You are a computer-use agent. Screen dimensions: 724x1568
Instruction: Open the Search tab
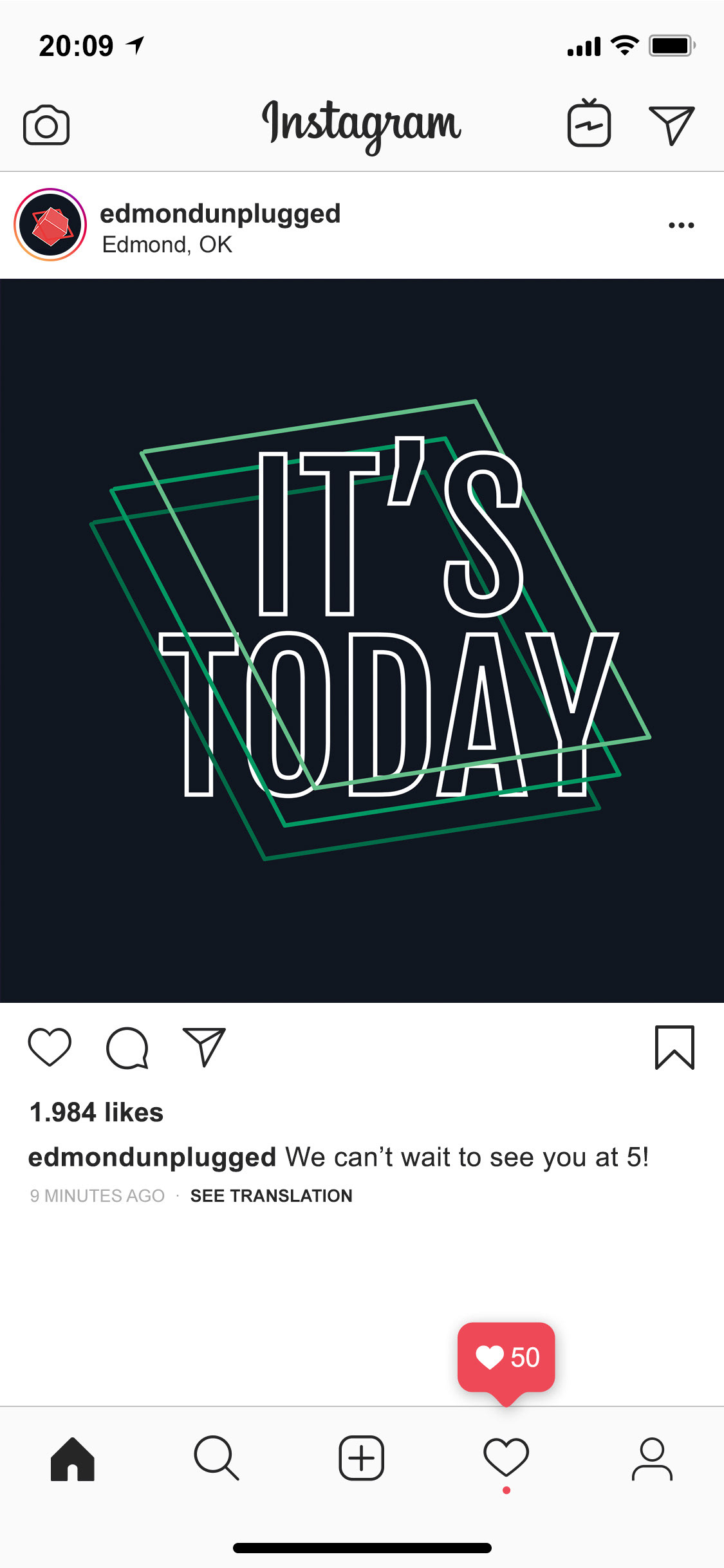(x=217, y=1458)
